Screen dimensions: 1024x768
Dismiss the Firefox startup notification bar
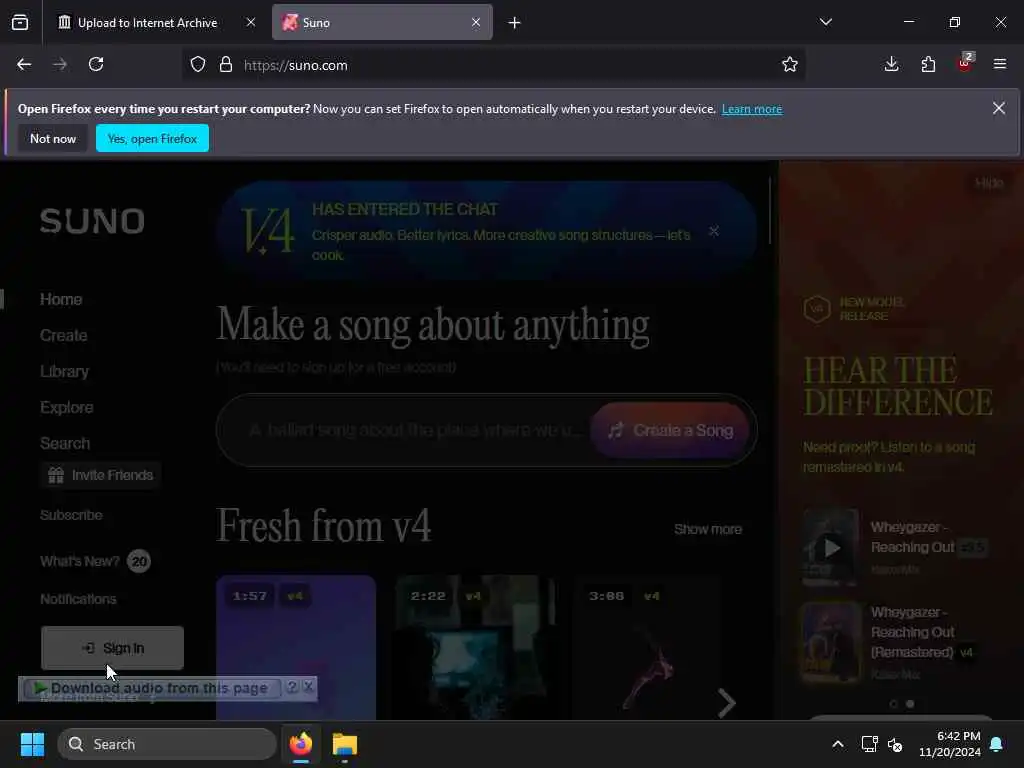[999, 108]
